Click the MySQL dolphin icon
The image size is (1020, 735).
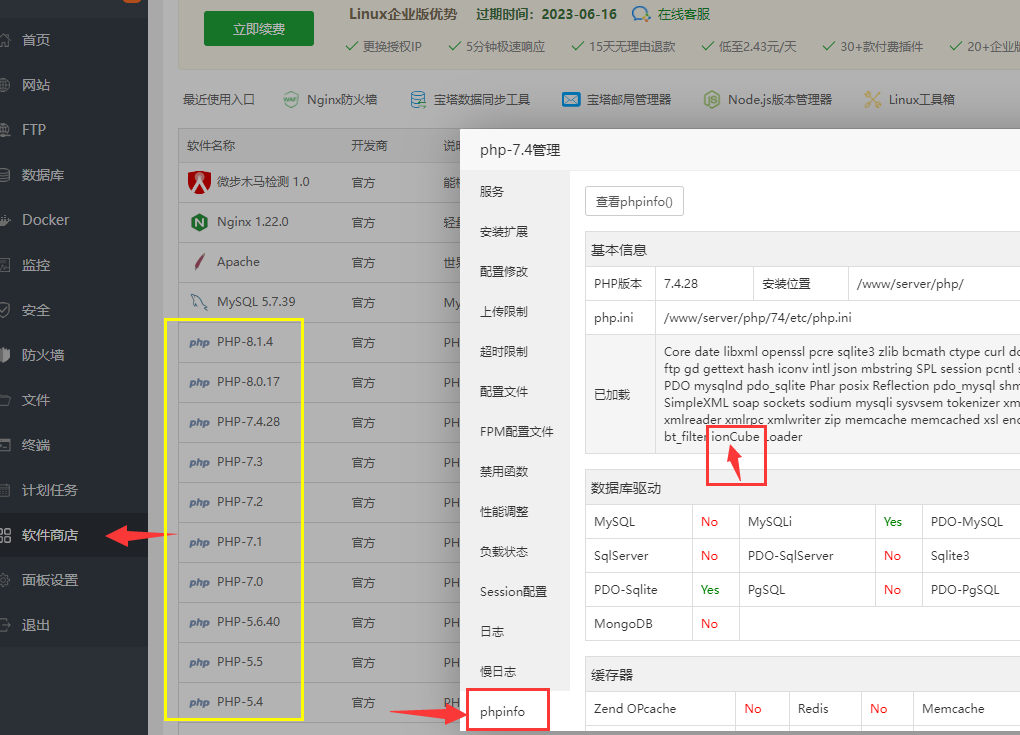pos(199,302)
